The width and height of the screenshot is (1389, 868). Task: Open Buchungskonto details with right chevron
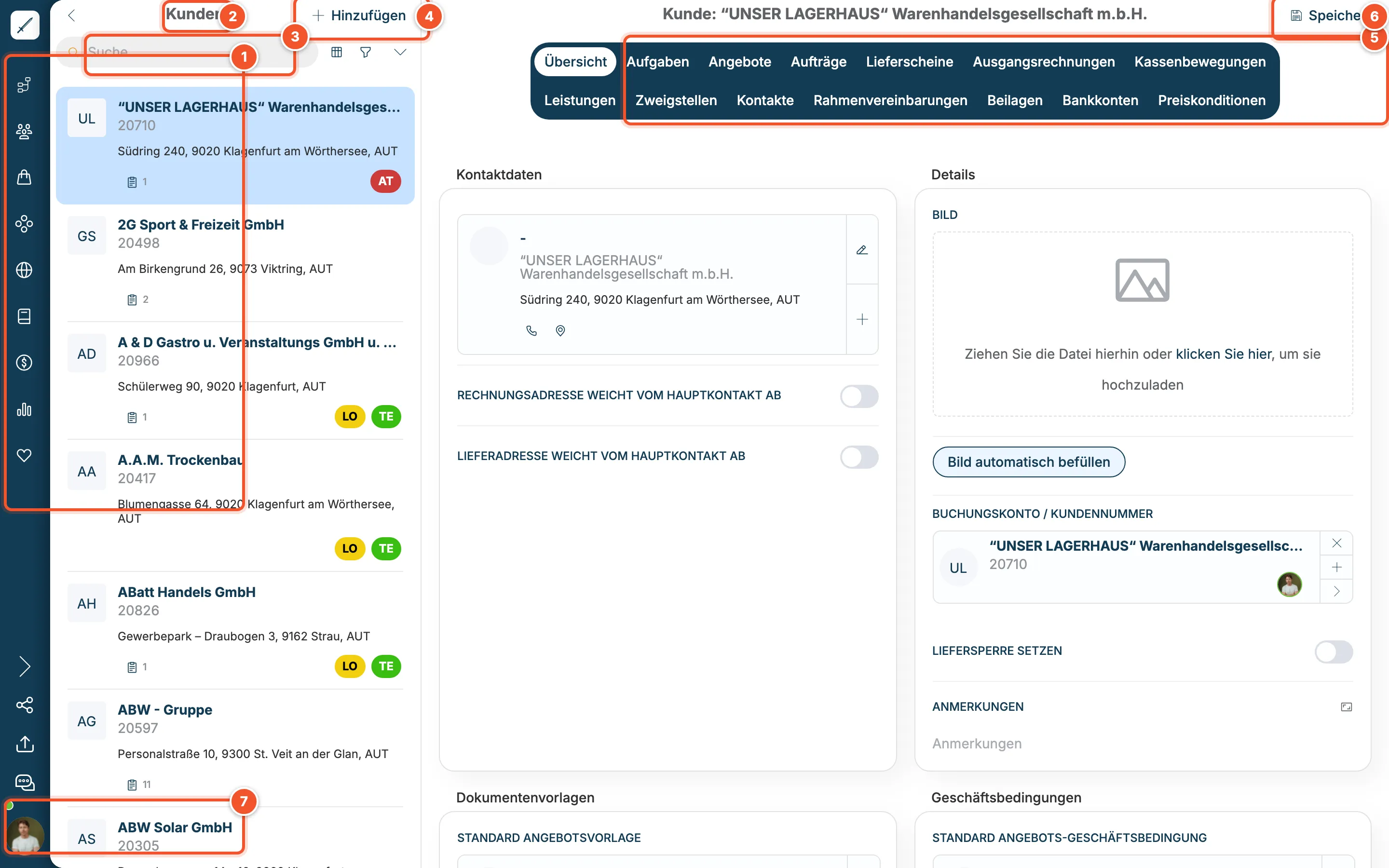pos(1337,591)
